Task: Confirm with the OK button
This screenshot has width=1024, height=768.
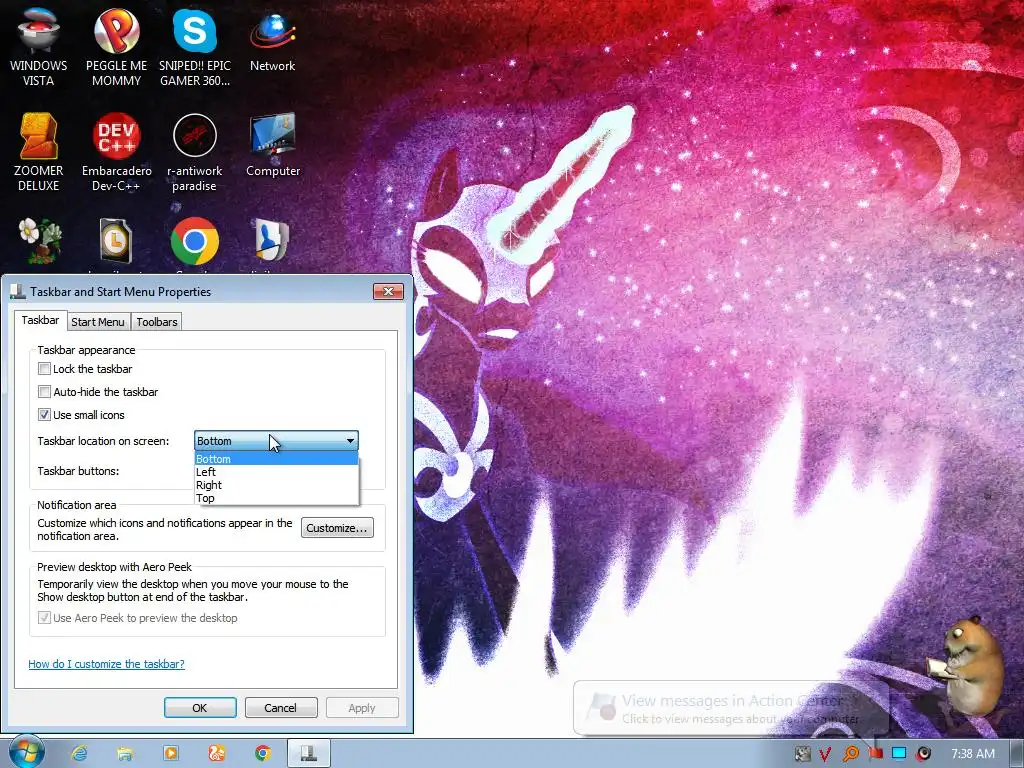Action: click(200, 708)
